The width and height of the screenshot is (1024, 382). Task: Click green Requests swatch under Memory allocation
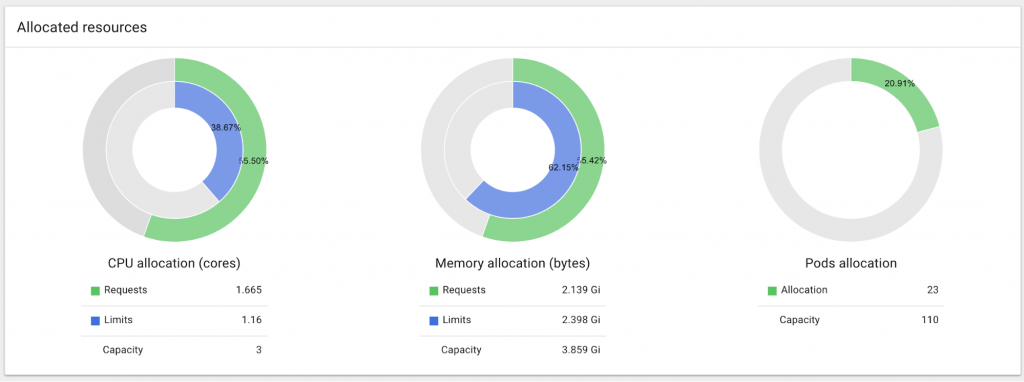coord(434,291)
